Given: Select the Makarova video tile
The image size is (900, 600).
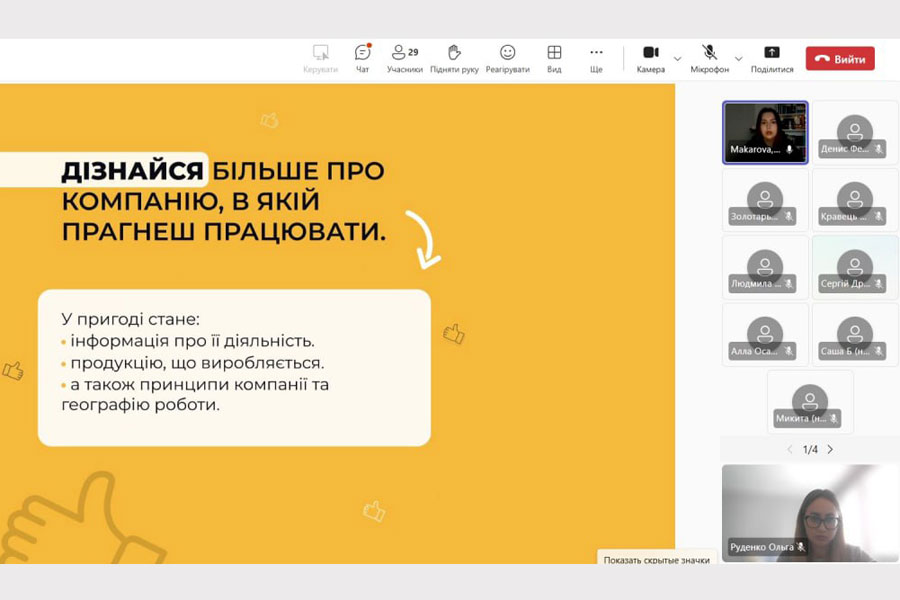Looking at the screenshot, I should pyautogui.click(x=765, y=132).
